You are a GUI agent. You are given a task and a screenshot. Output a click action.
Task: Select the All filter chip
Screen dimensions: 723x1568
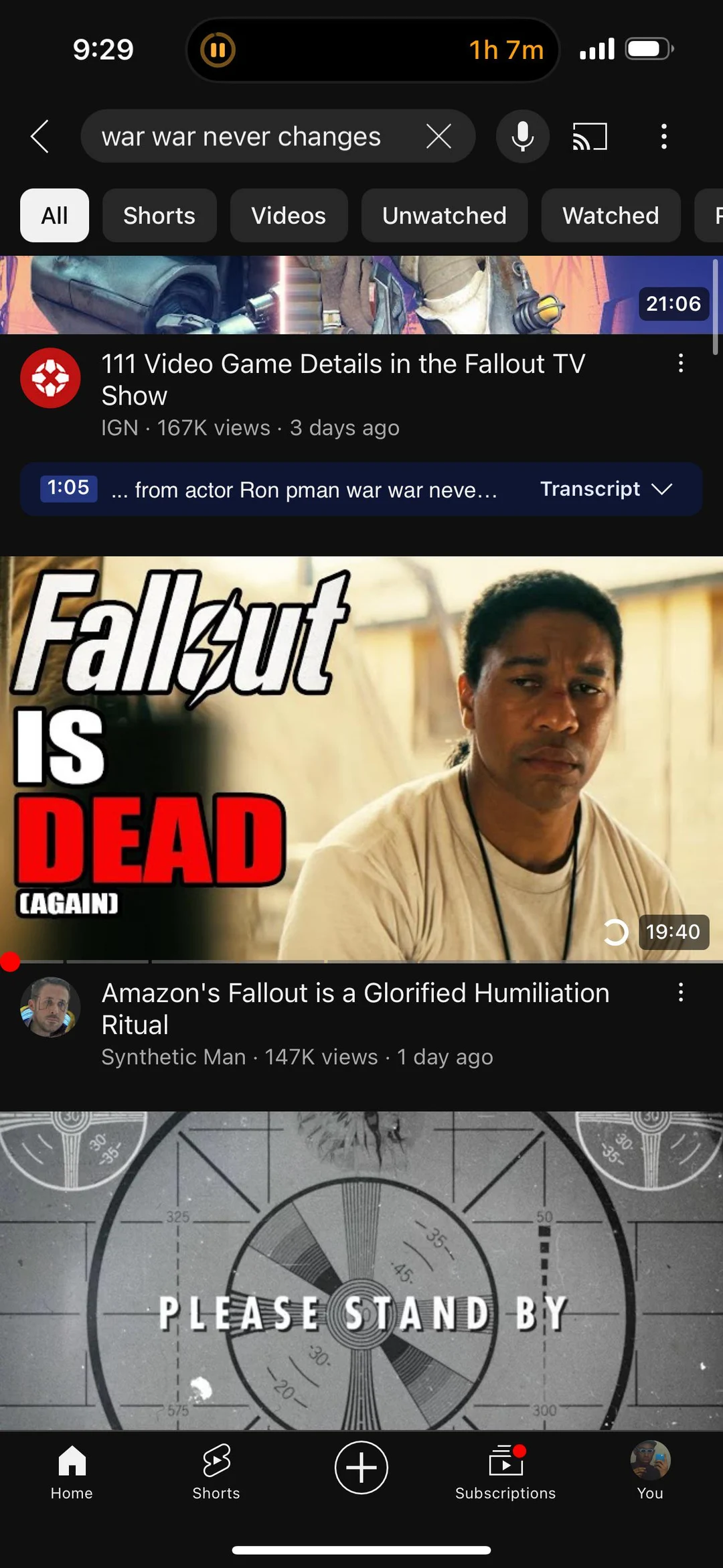tap(54, 216)
